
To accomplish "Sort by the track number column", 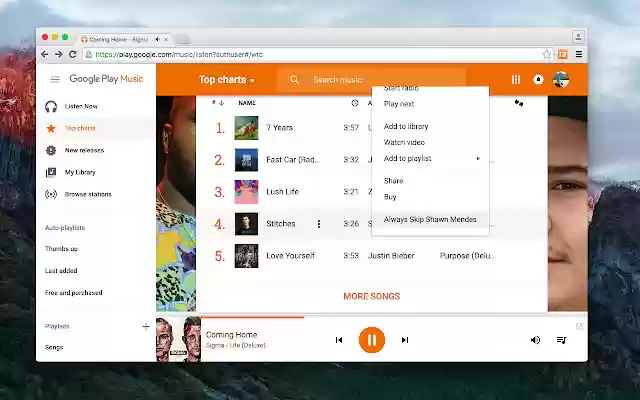I will pos(218,103).
